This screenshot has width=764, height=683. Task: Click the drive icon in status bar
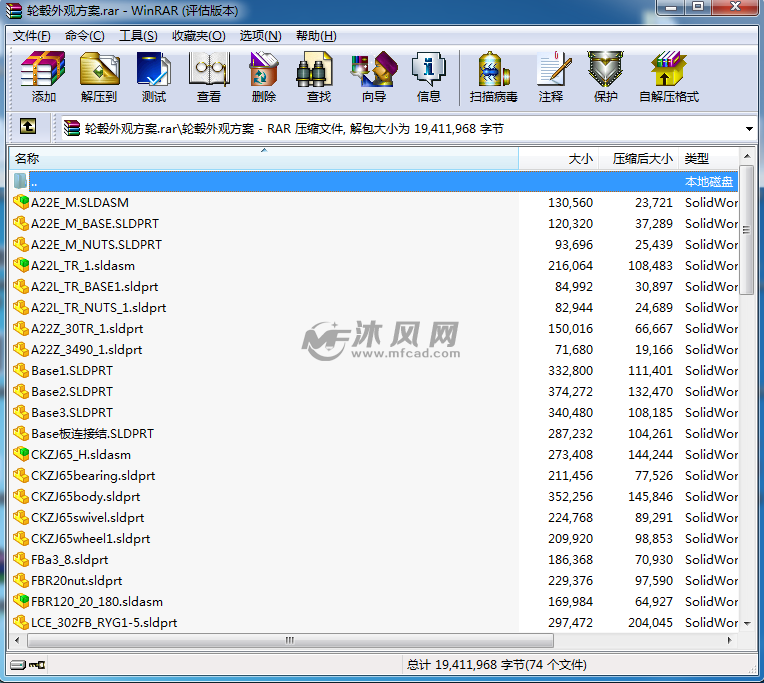tap(18, 664)
